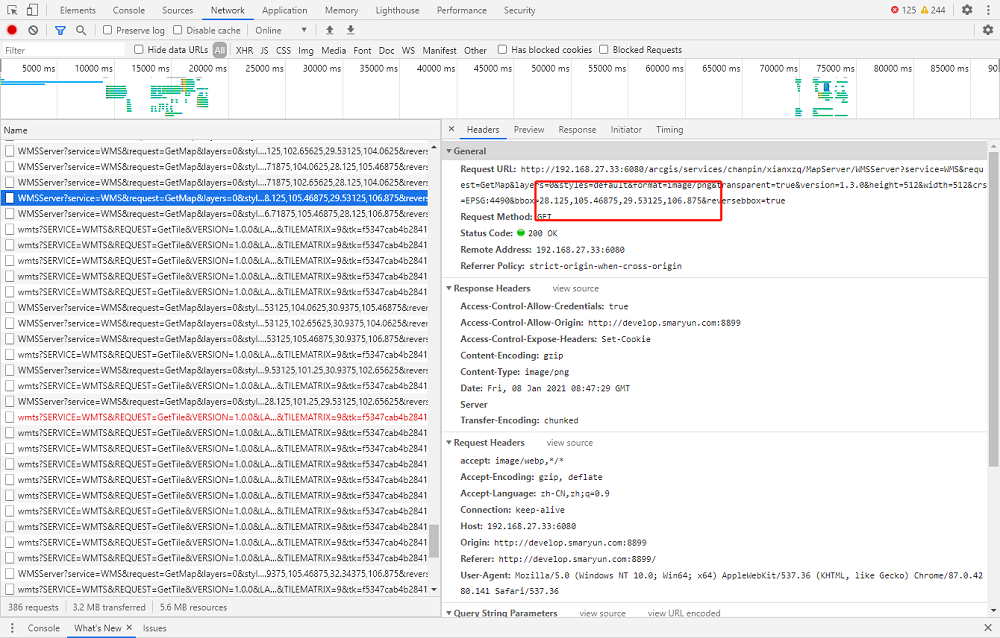Import HAR file upload arrow

(330, 30)
